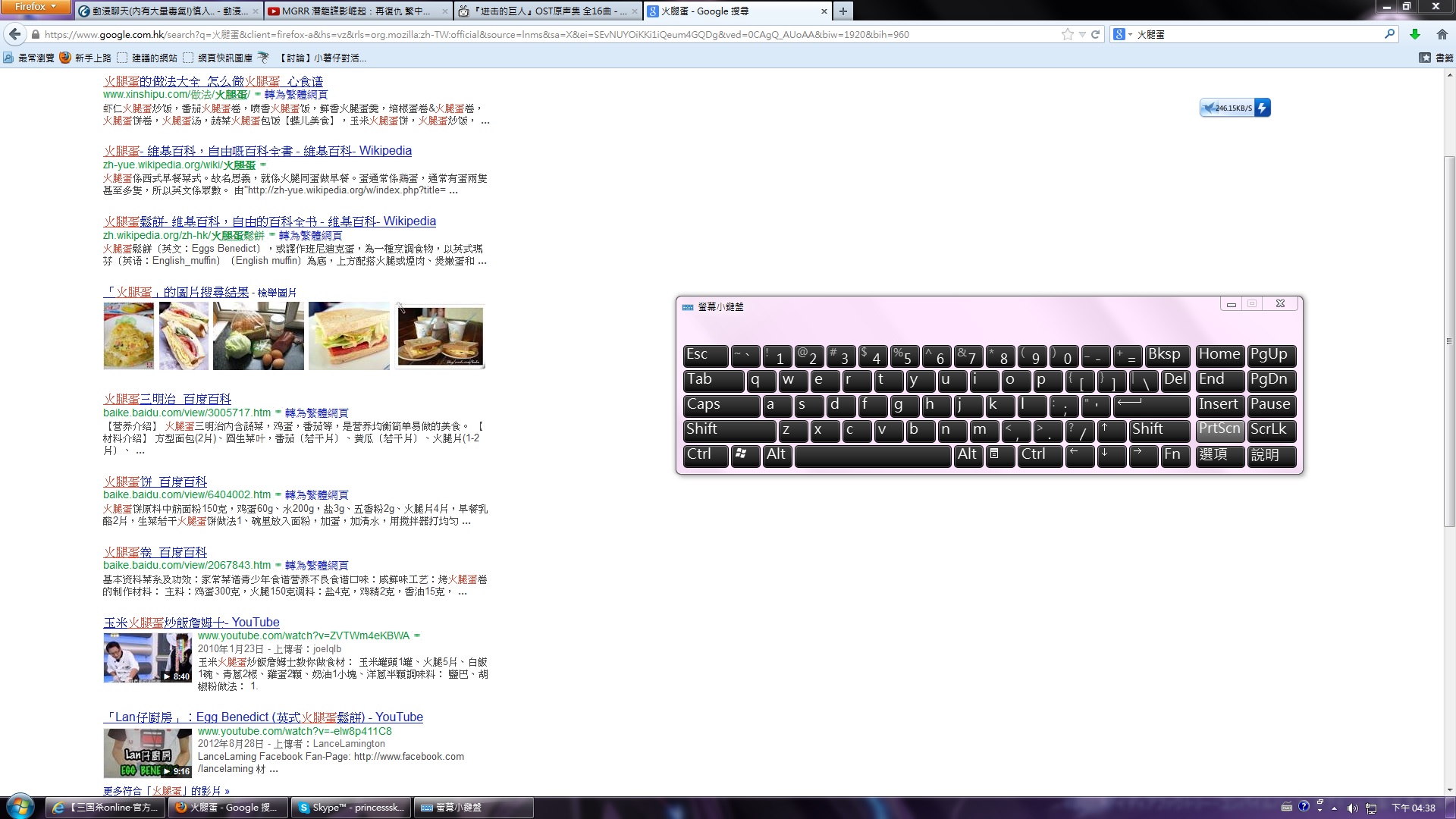Open the 火腿蛋鬆餅 Wikipedia result
The height and width of the screenshot is (819, 1456).
[270, 221]
